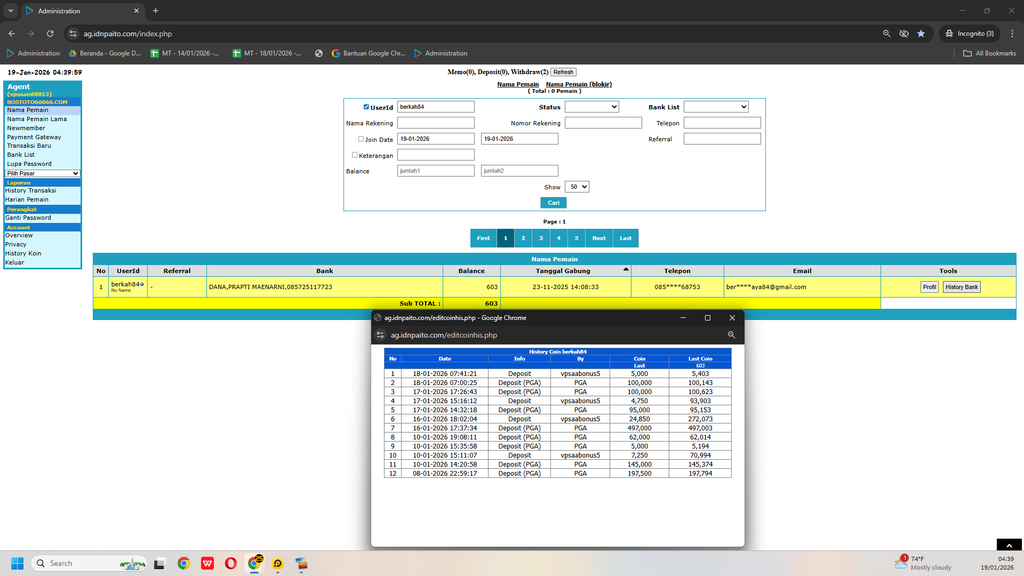Open Opera browser from taskbar
Image resolution: width=1024 pixels, height=576 pixels.
pos(231,564)
